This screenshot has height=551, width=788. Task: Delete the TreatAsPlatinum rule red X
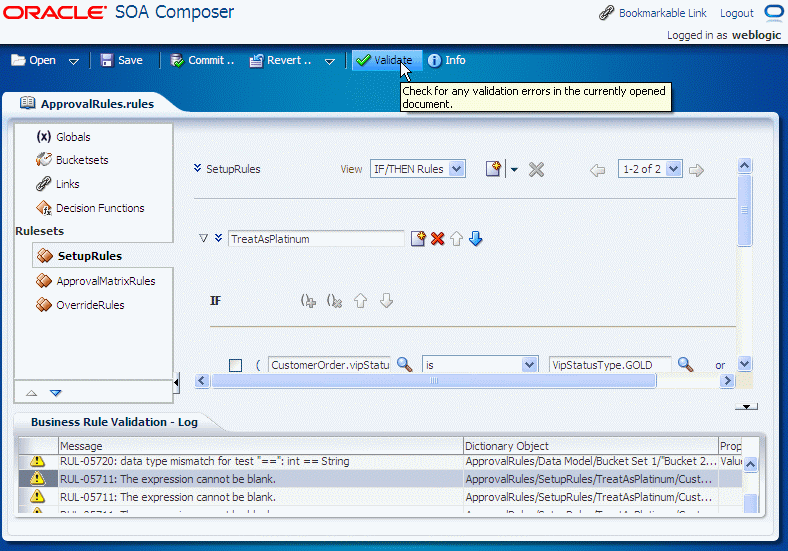click(437, 238)
